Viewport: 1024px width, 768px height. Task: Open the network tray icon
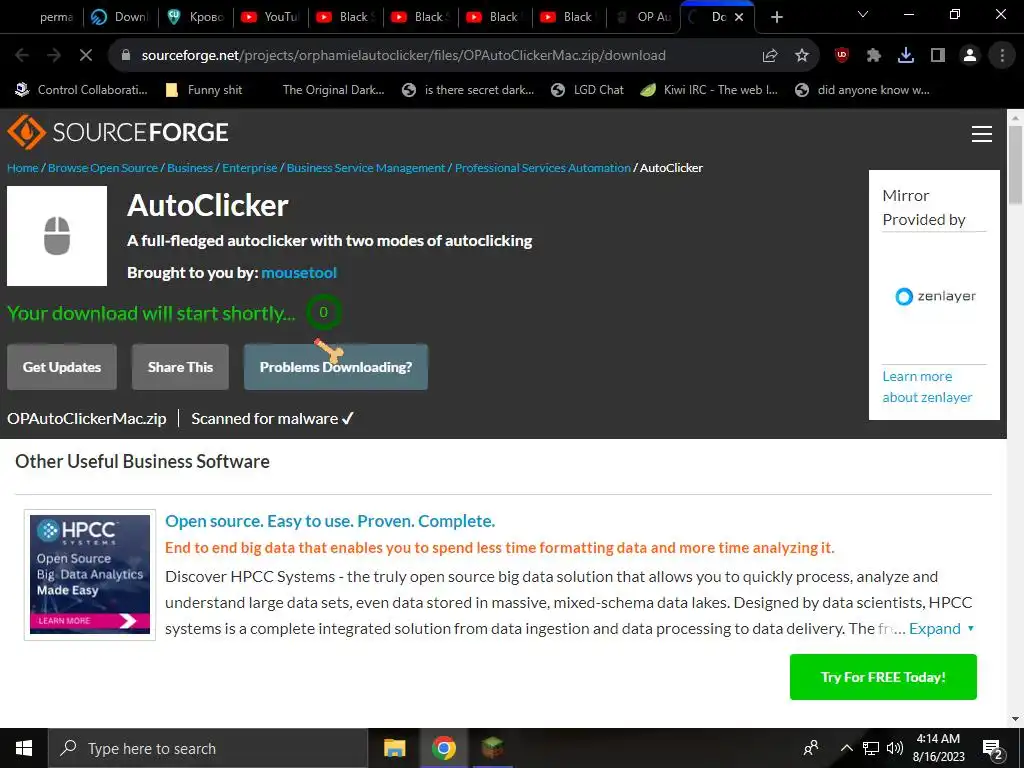(x=871, y=748)
